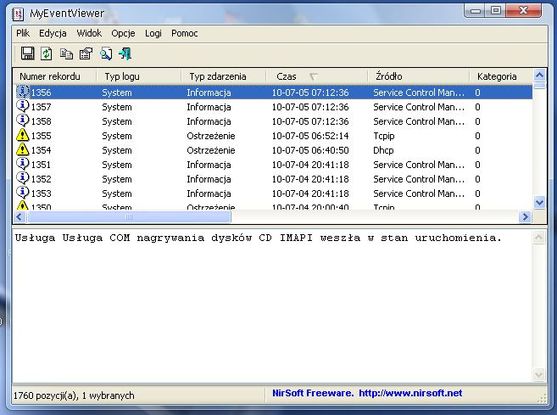Viewport: 557px width, 415px height.
Task: Click the Find toolbar icon
Action: click(x=106, y=54)
